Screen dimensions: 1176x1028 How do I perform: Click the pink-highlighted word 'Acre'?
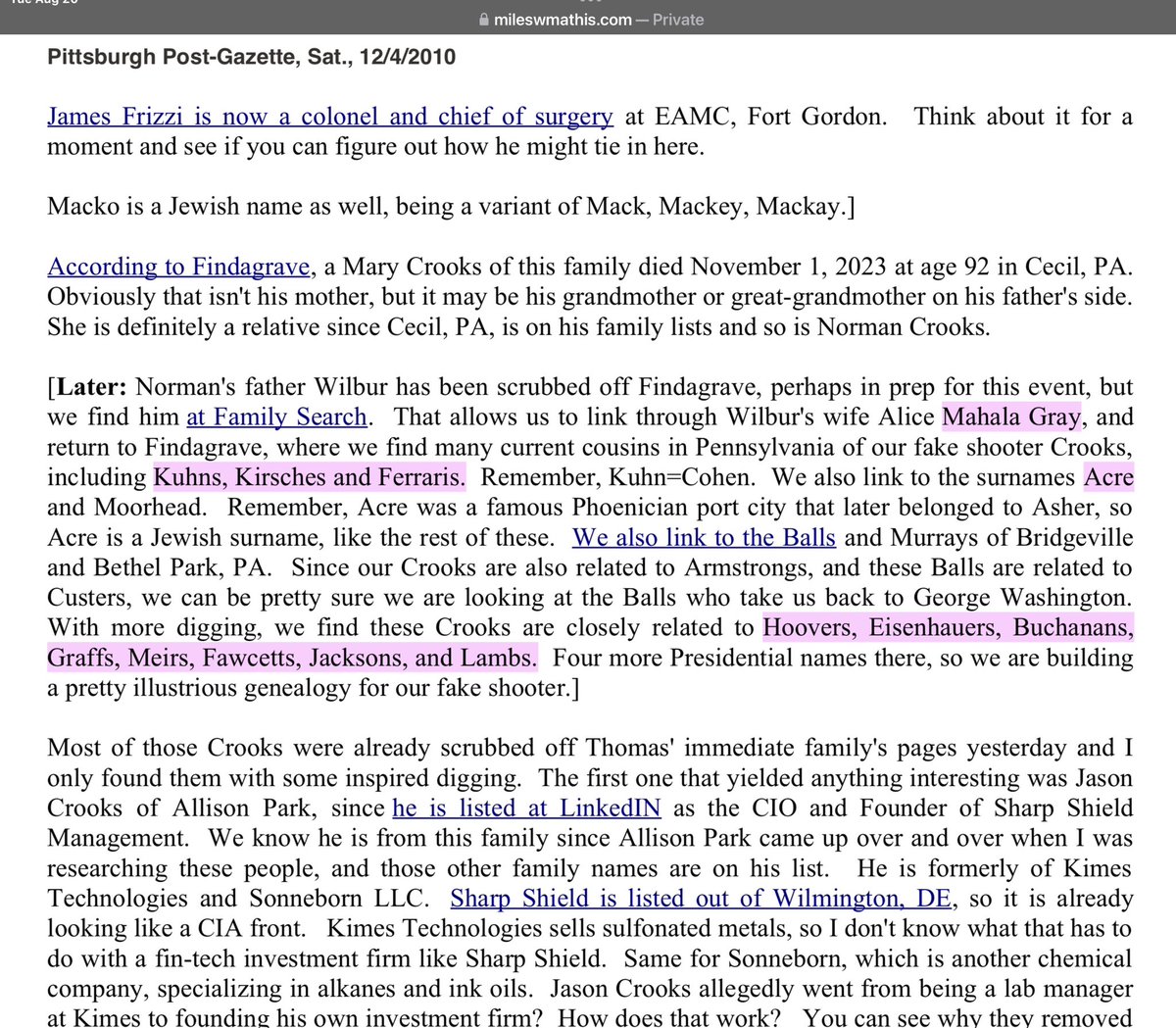(1108, 478)
